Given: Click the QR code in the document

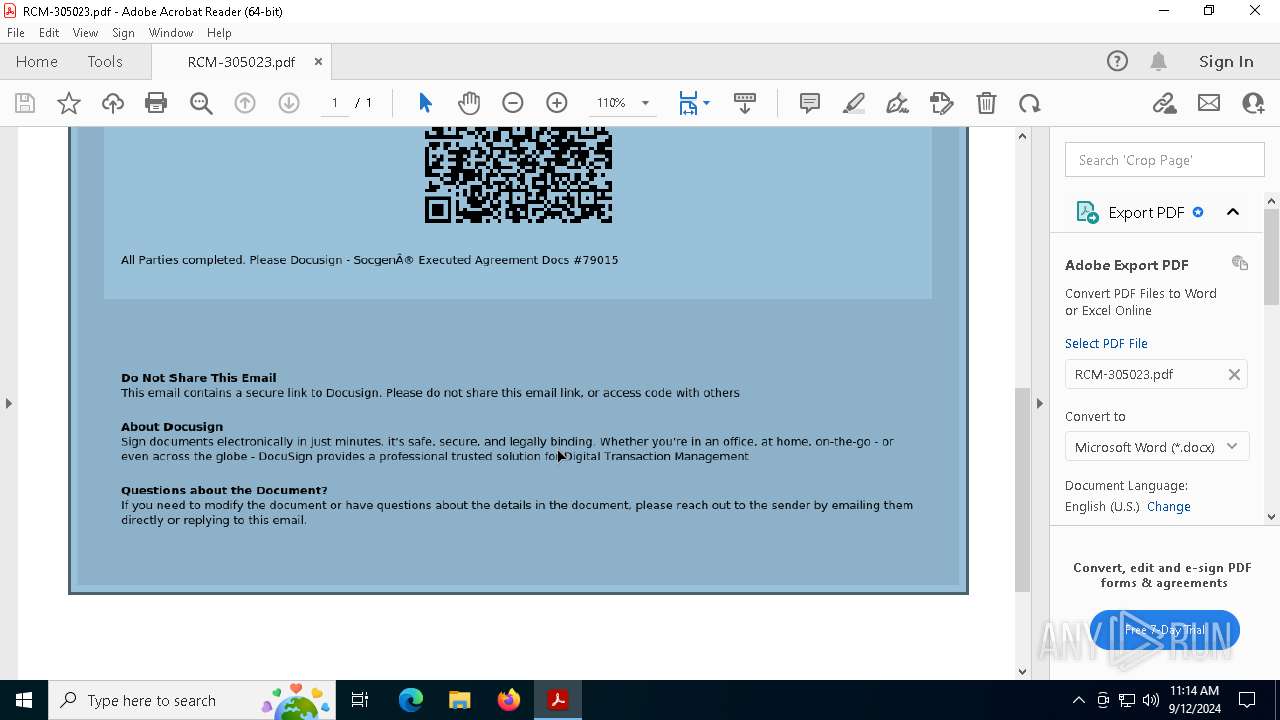Looking at the screenshot, I should pyautogui.click(x=518, y=175).
